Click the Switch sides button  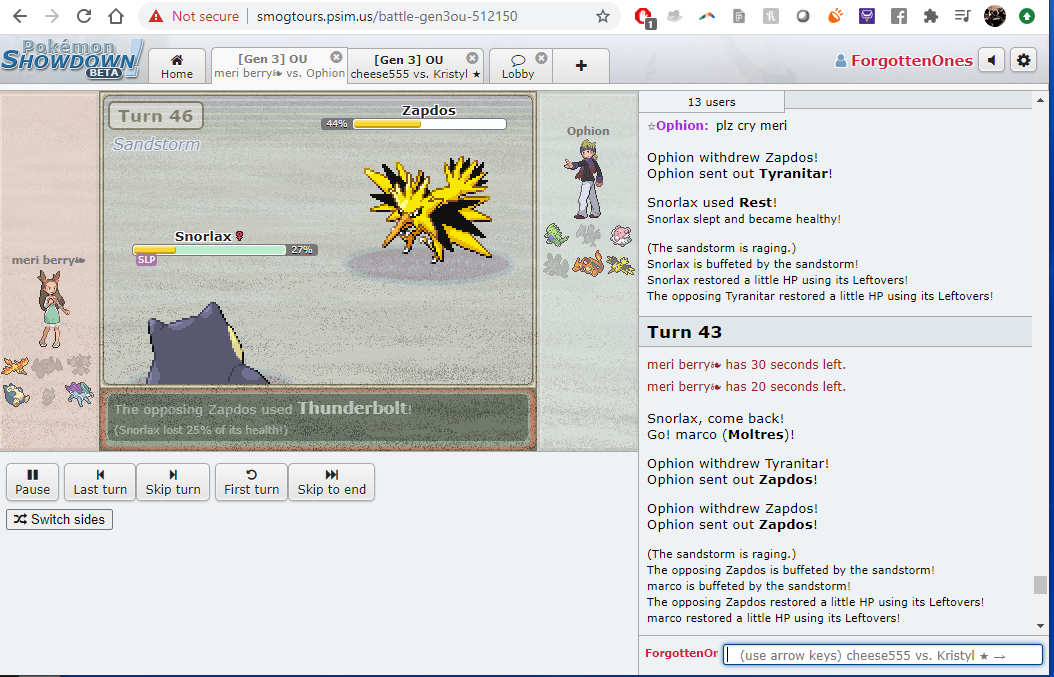coord(59,520)
